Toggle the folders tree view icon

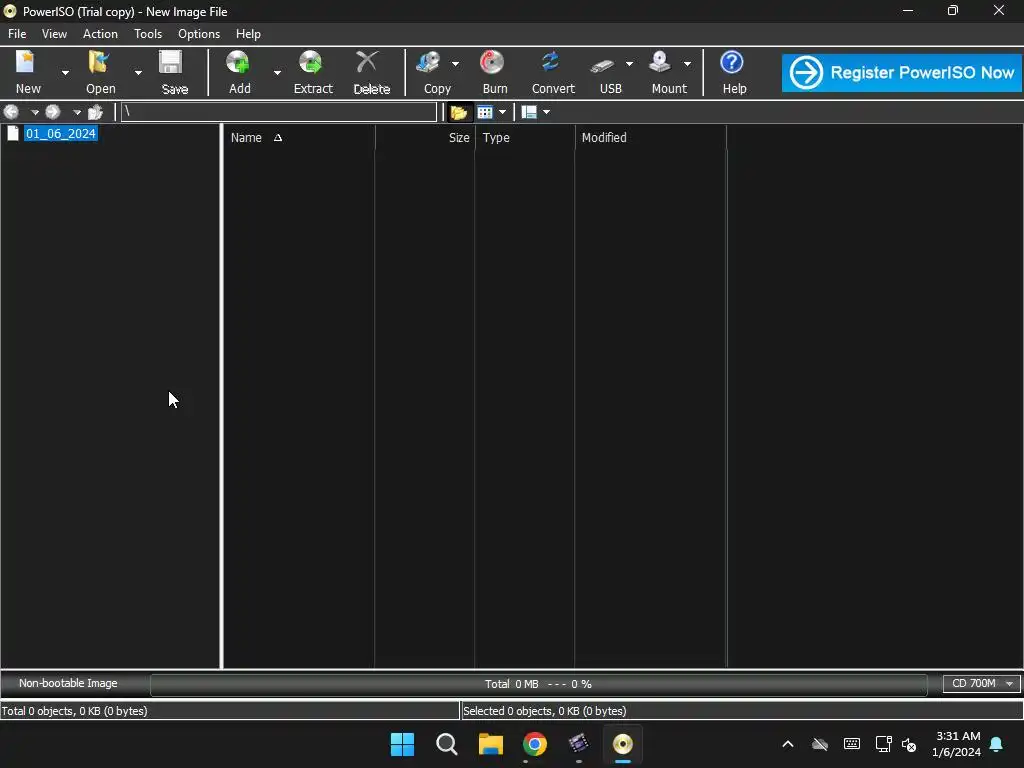click(x=458, y=112)
